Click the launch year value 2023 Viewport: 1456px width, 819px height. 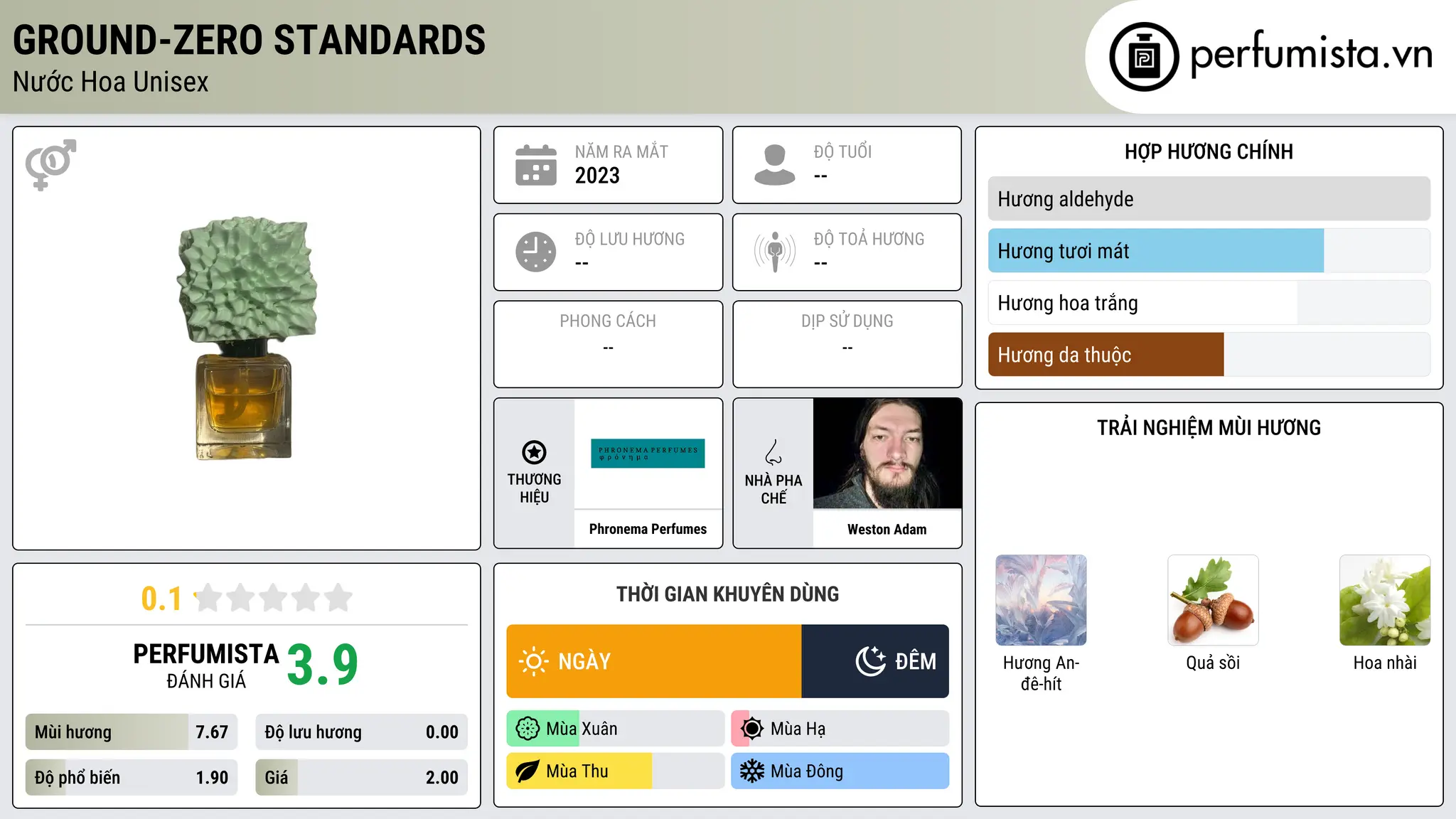point(597,176)
